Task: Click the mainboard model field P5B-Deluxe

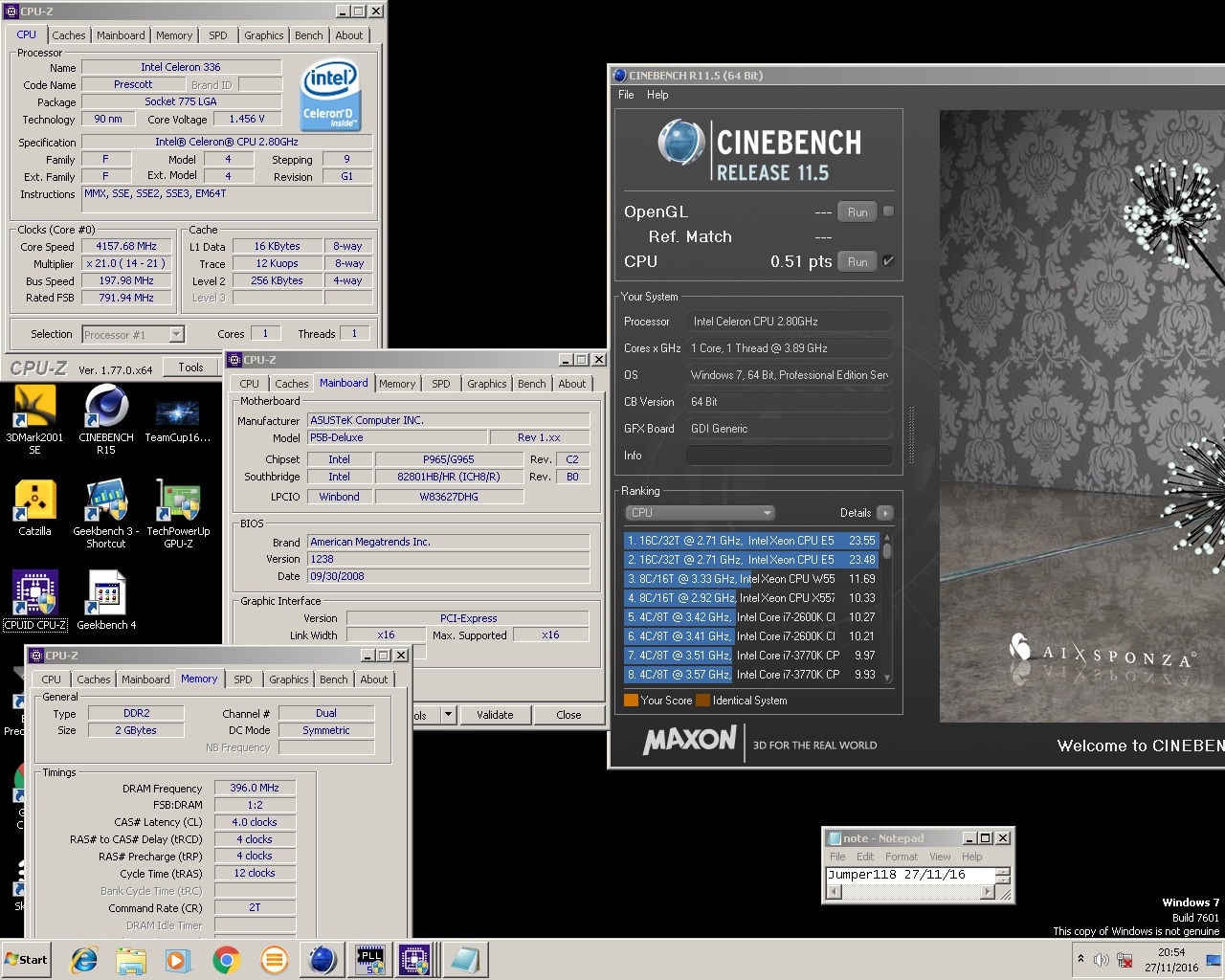Action: pyautogui.click(x=397, y=437)
